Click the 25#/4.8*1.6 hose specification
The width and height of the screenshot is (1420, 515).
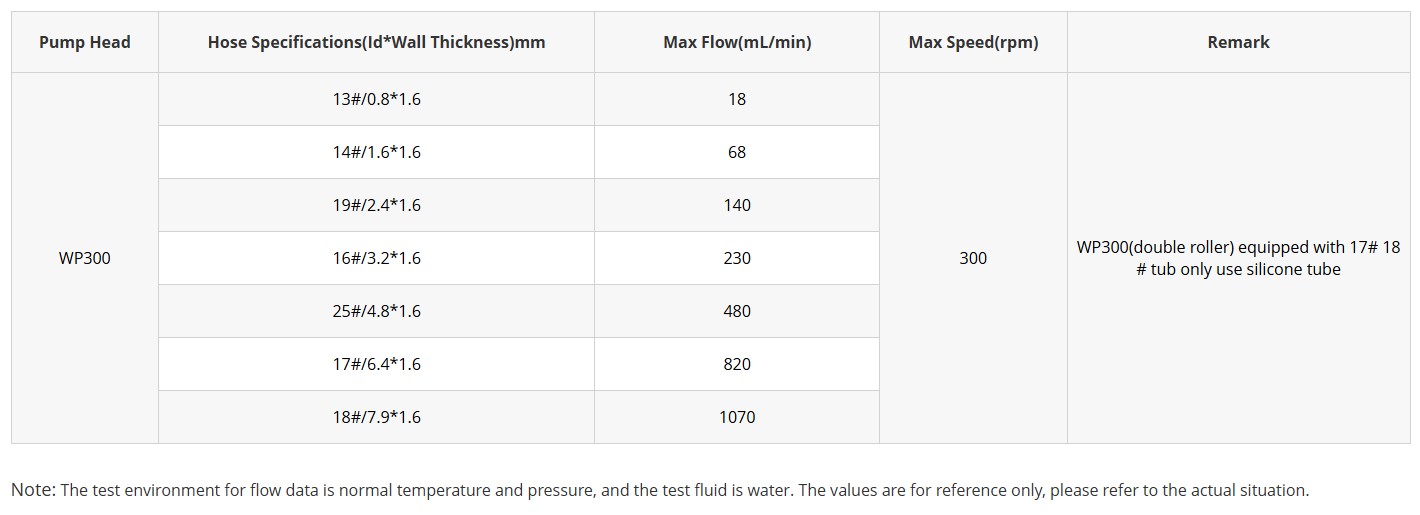point(376,311)
